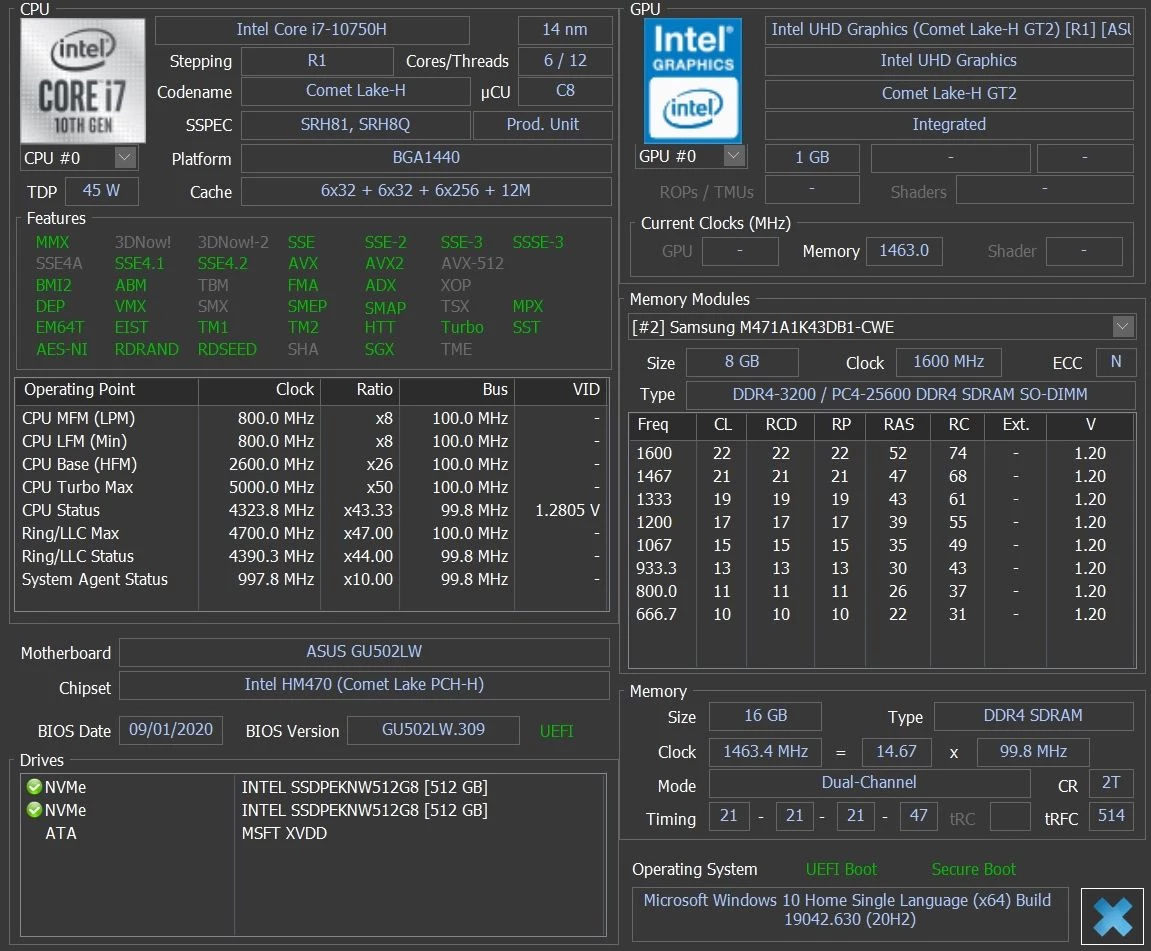Click the green check icon beside first NVMe drive
Image resolution: width=1151 pixels, height=951 pixels.
34,787
